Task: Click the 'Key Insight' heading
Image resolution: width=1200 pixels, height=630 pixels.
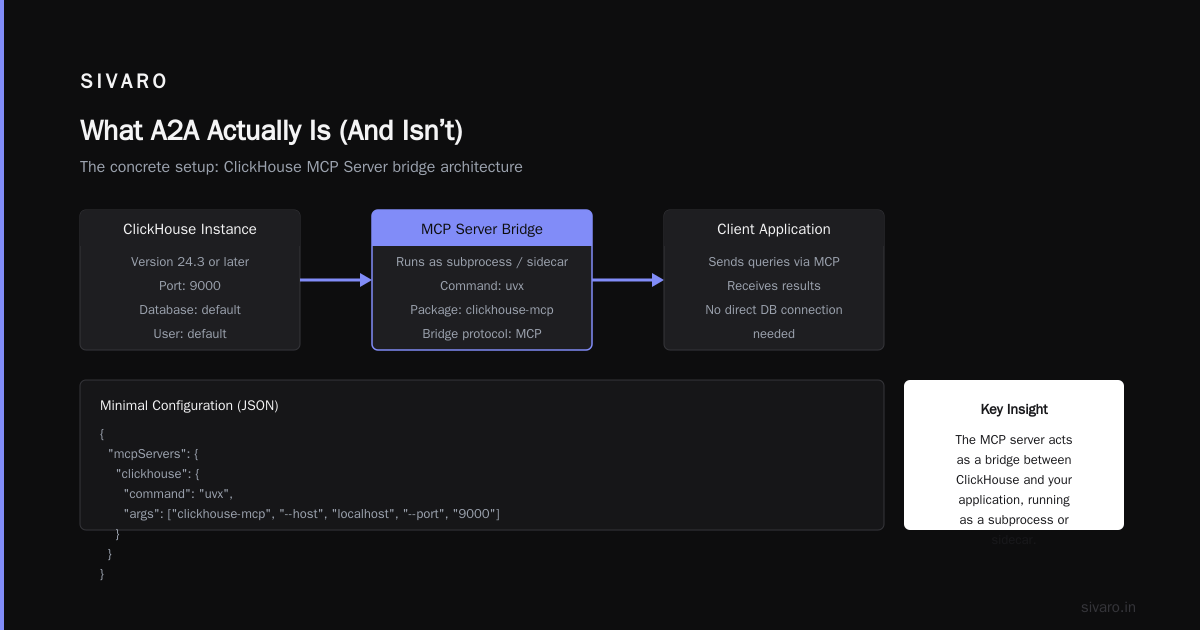Action: click(1014, 410)
